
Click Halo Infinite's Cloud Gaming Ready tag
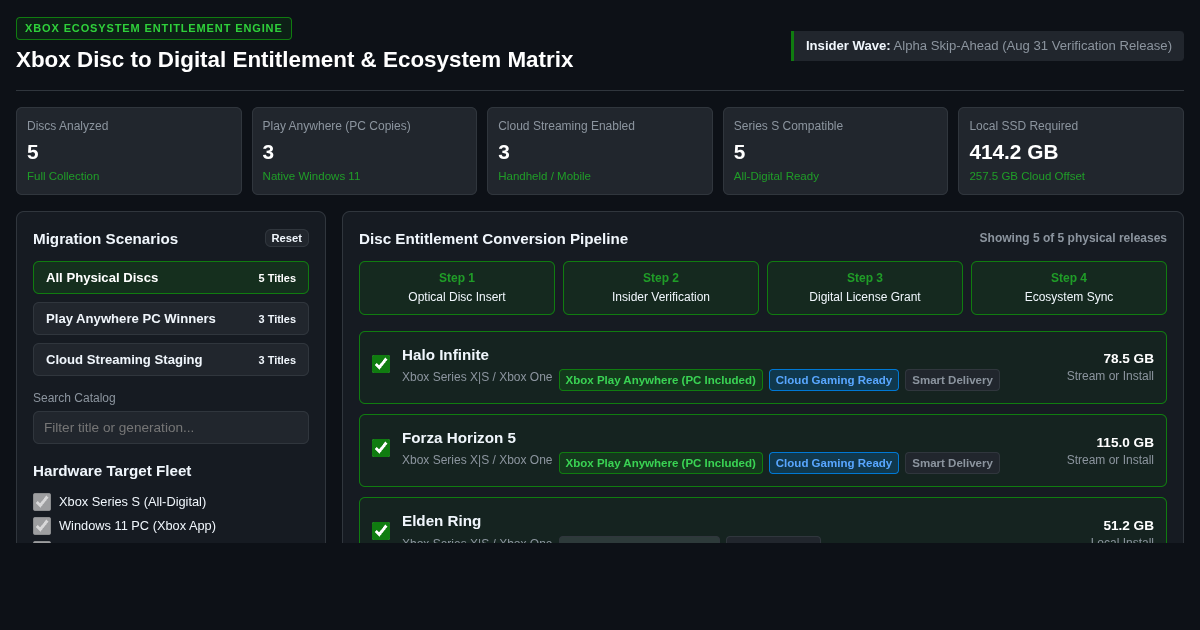pos(834,380)
